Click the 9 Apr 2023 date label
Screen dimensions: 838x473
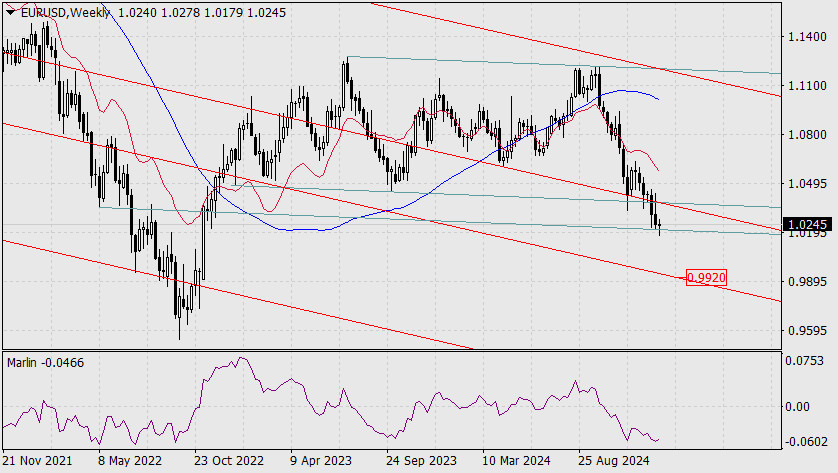coord(321,461)
